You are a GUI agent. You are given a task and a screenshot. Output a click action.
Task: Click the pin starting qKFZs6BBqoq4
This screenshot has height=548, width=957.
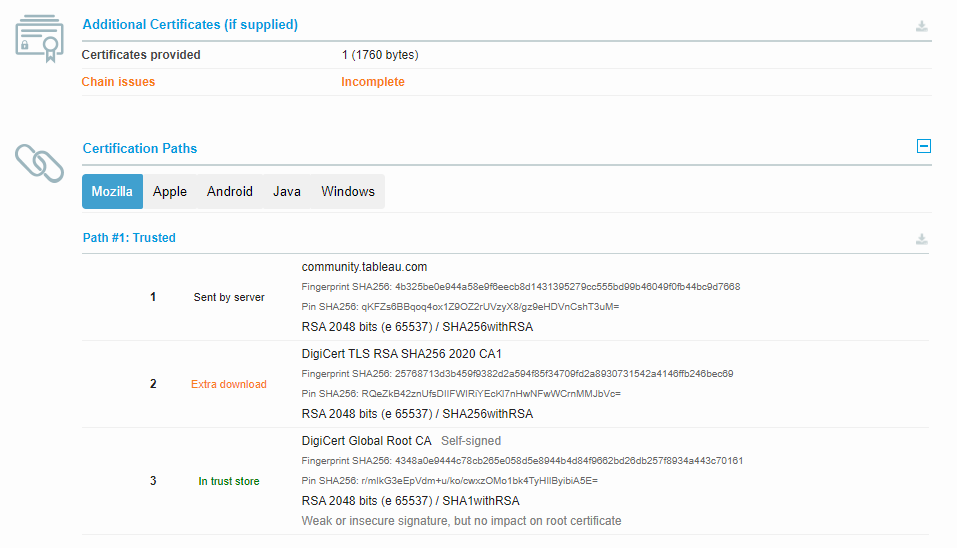[460, 307]
